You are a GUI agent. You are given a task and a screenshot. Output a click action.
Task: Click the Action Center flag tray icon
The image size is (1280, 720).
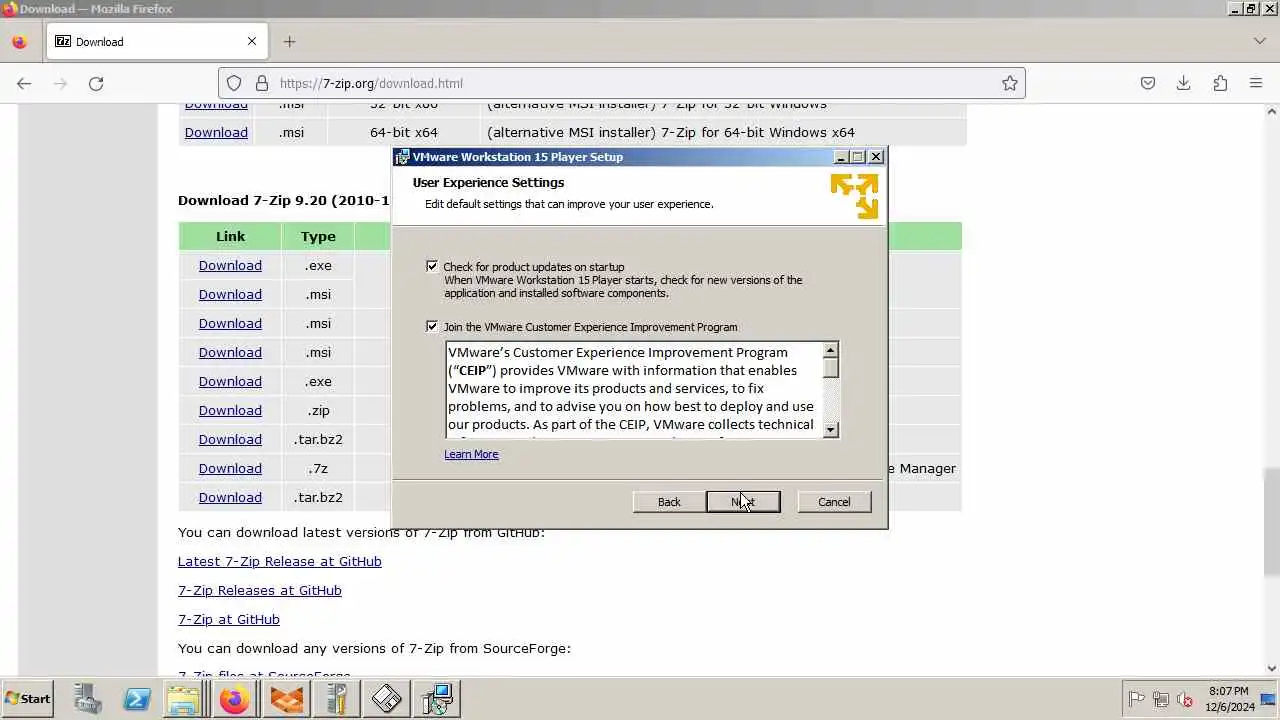(1136, 699)
